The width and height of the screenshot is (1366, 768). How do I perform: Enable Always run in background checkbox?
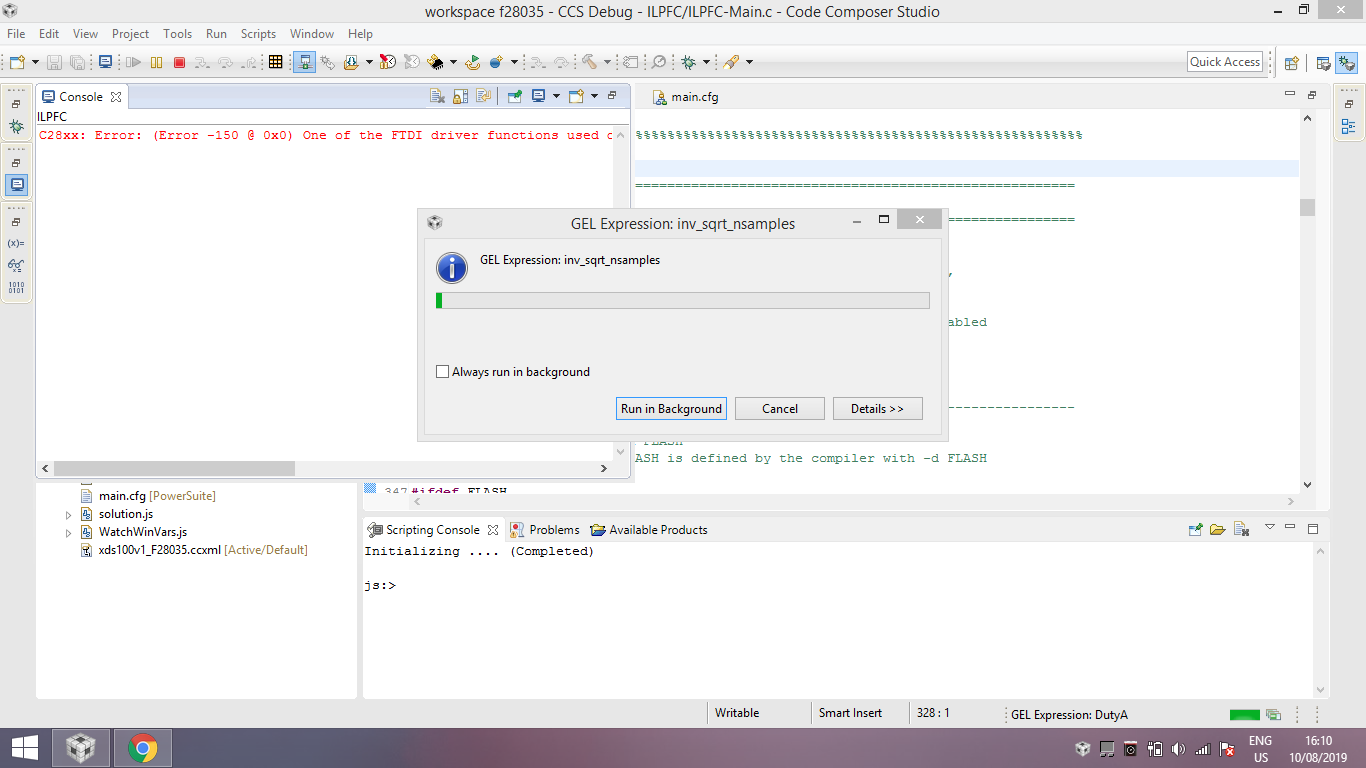[x=443, y=372]
